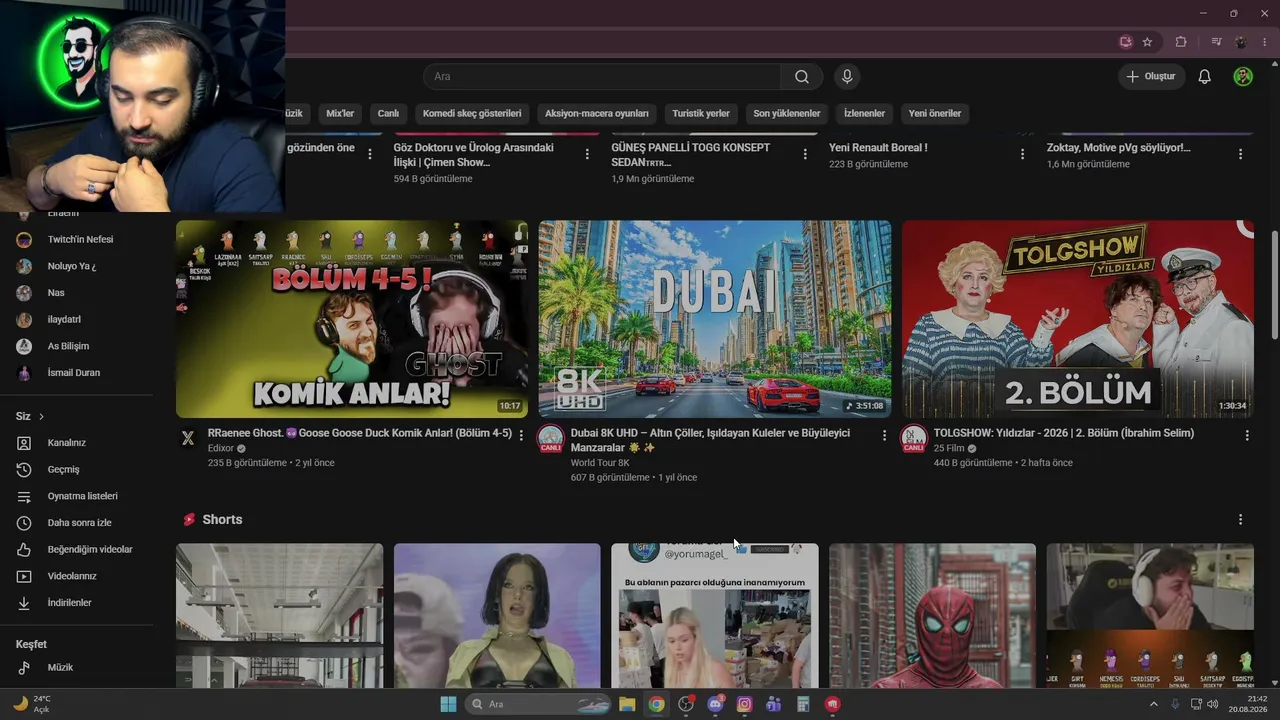
Task: Select the Mix'ler filter chip
Action: coord(340,113)
